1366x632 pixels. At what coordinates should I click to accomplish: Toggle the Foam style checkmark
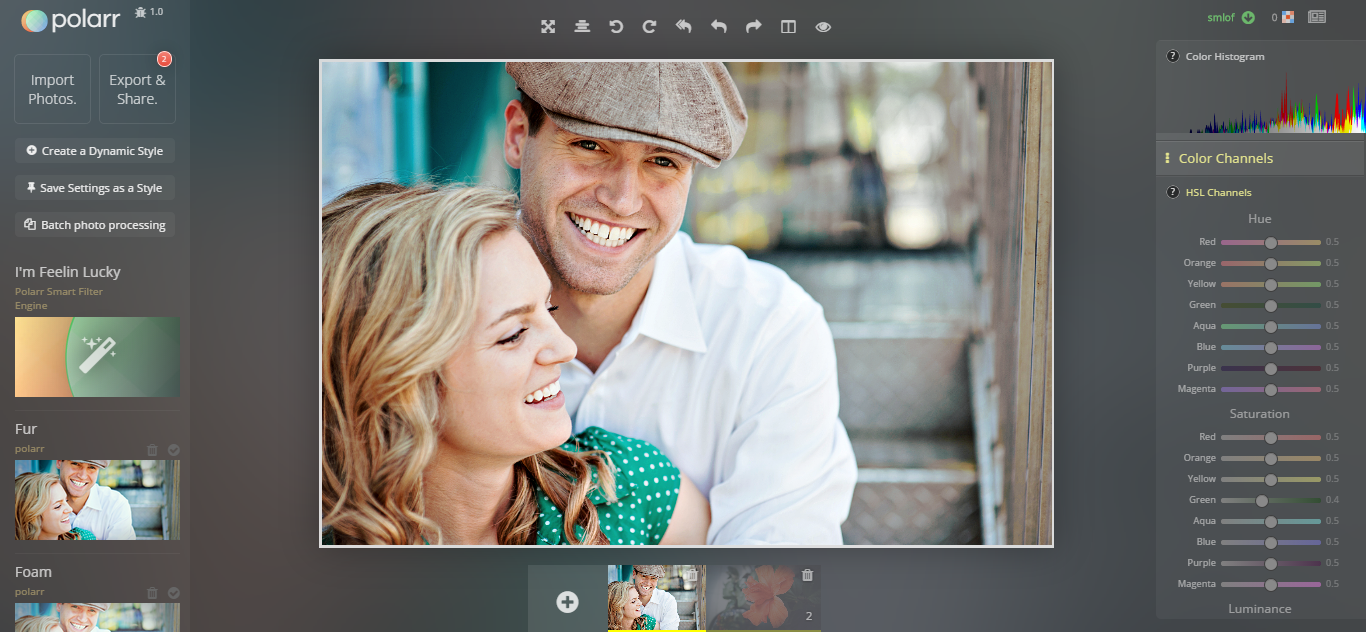pos(174,593)
